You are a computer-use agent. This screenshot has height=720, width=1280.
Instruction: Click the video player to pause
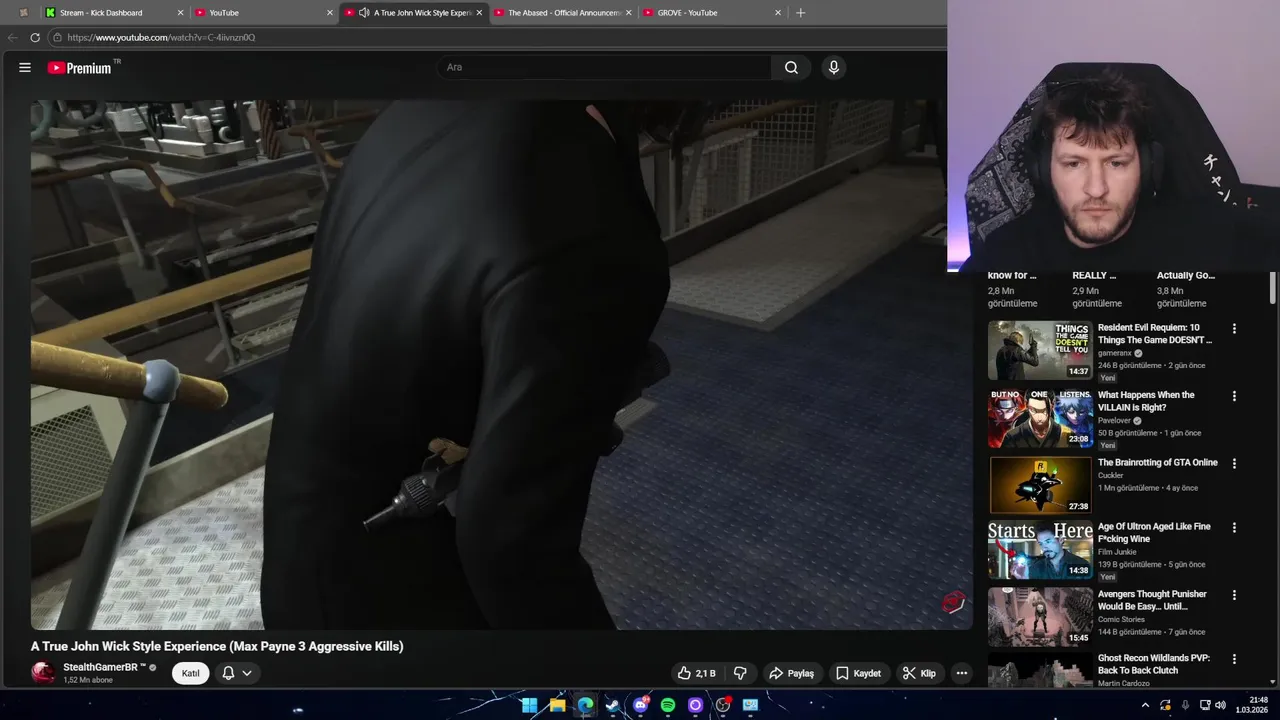point(501,364)
